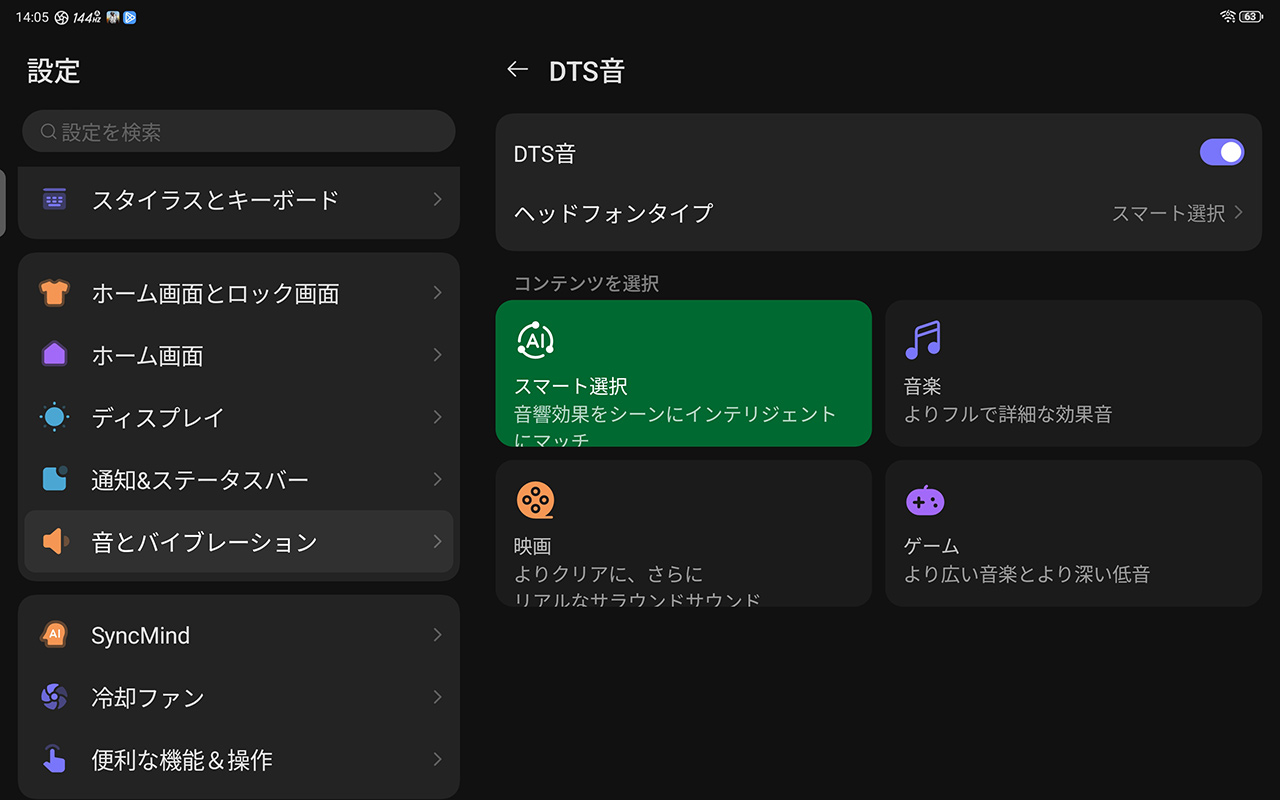The image size is (1280, 800).
Task: Click the orange shirt ホーム画面とロック画面 icon
Action: [x=54, y=293]
